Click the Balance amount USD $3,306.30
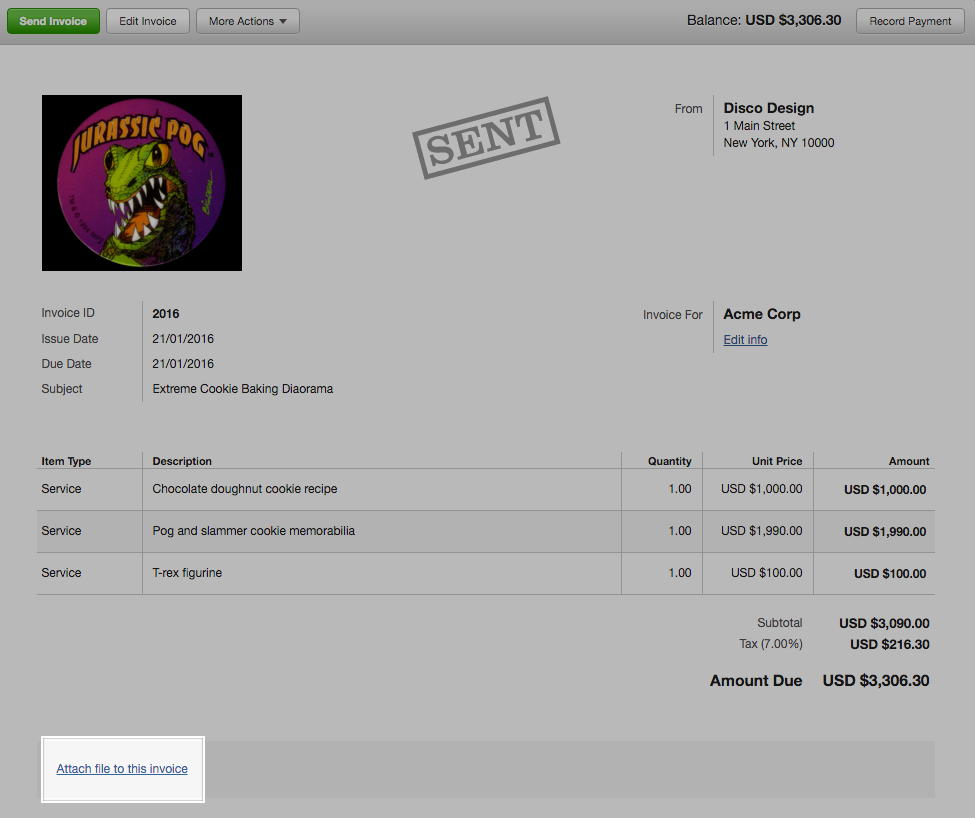 [793, 20]
